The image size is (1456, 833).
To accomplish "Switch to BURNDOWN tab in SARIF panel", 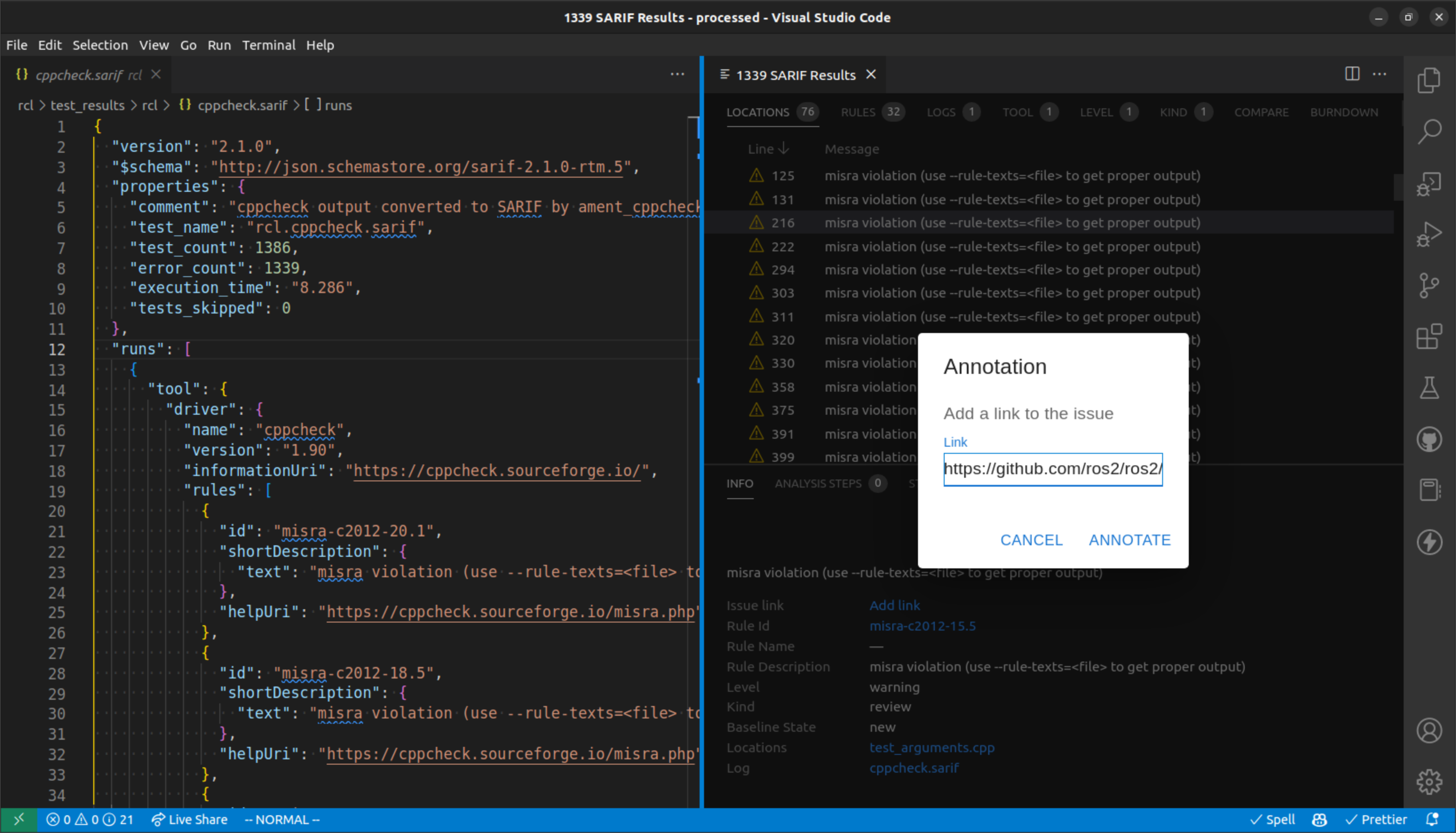I will 1344,112.
